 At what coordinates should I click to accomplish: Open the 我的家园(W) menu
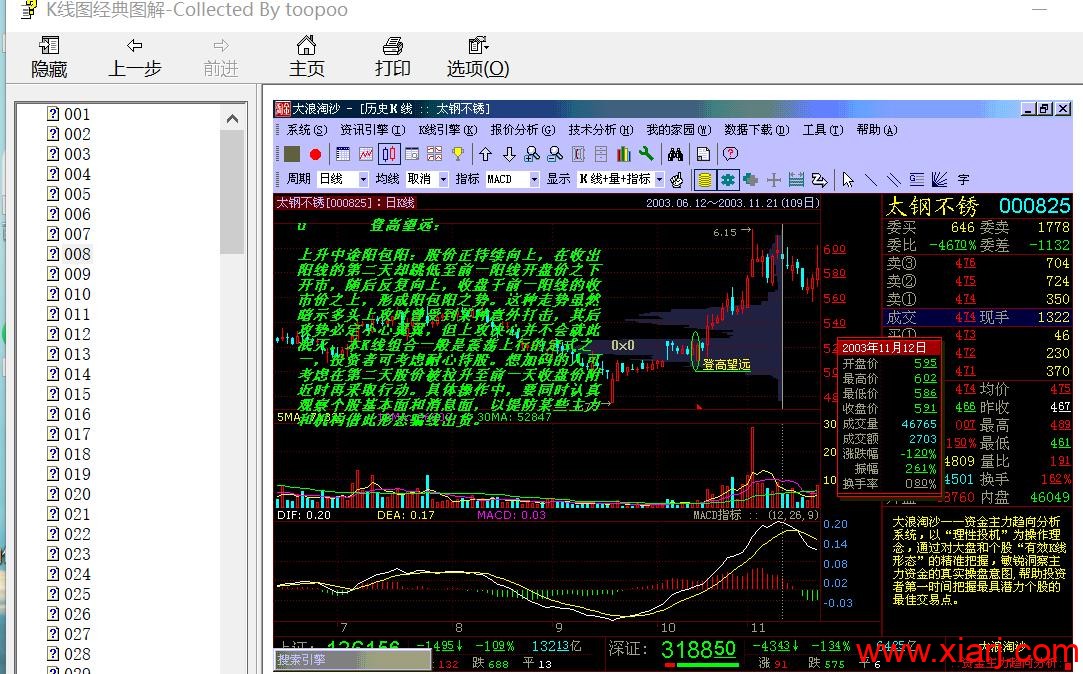click(679, 130)
